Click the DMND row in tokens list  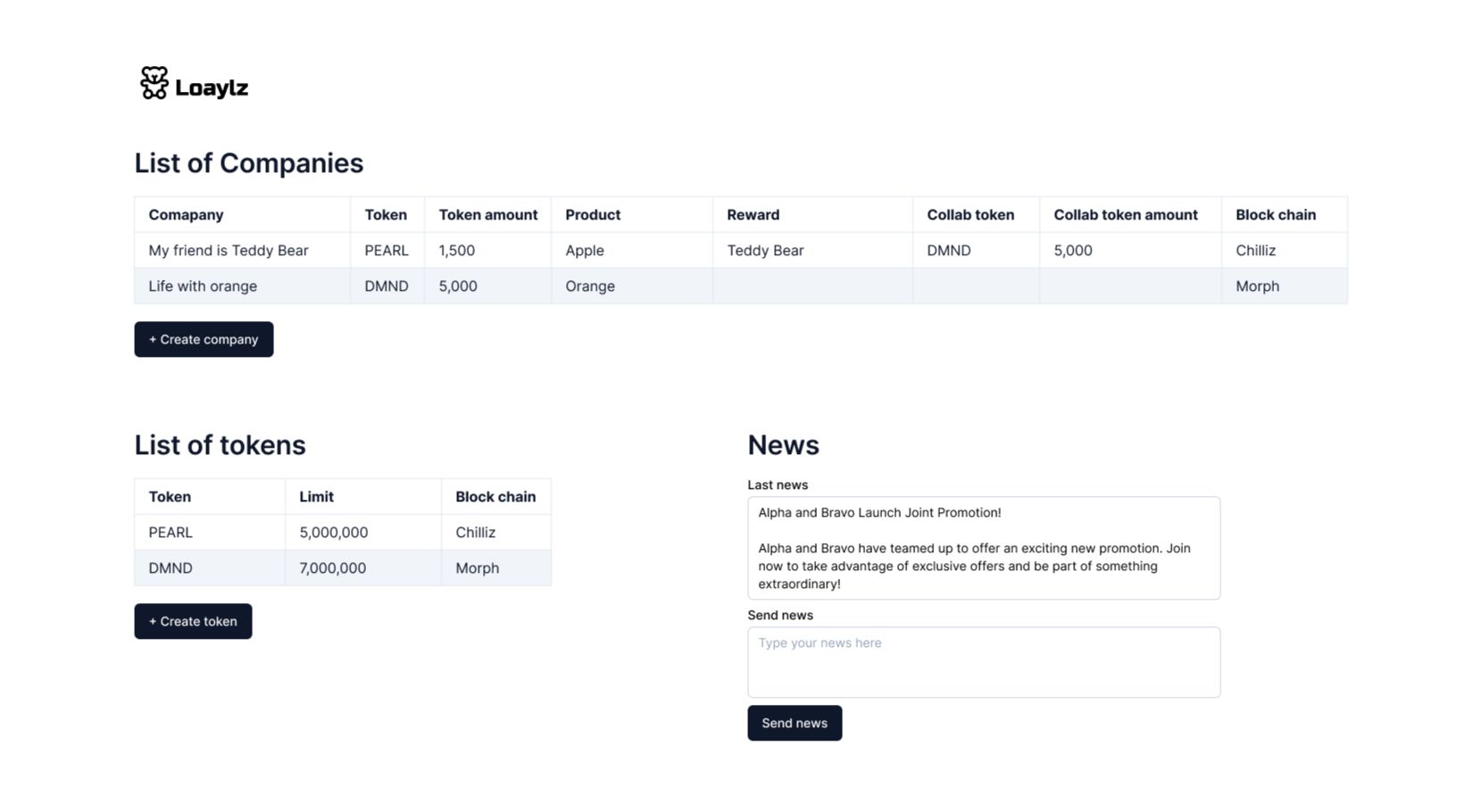(x=343, y=568)
